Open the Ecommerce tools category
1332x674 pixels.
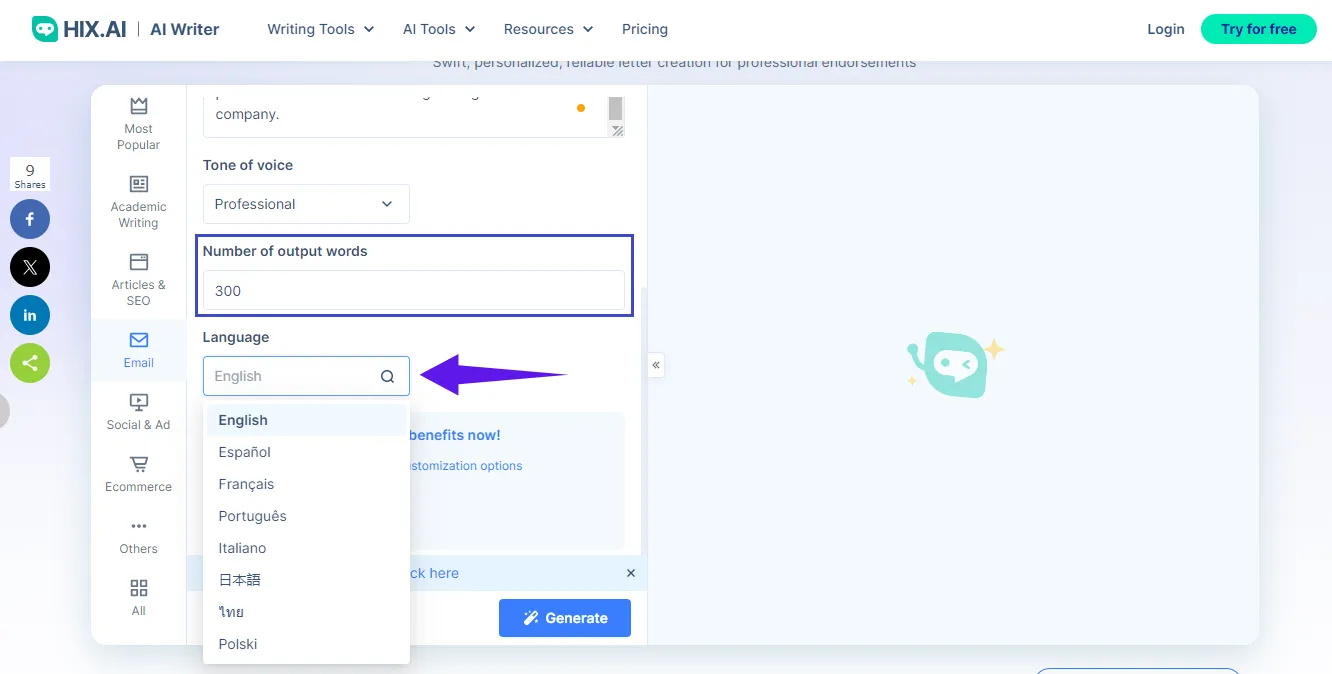[x=138, y=472]
